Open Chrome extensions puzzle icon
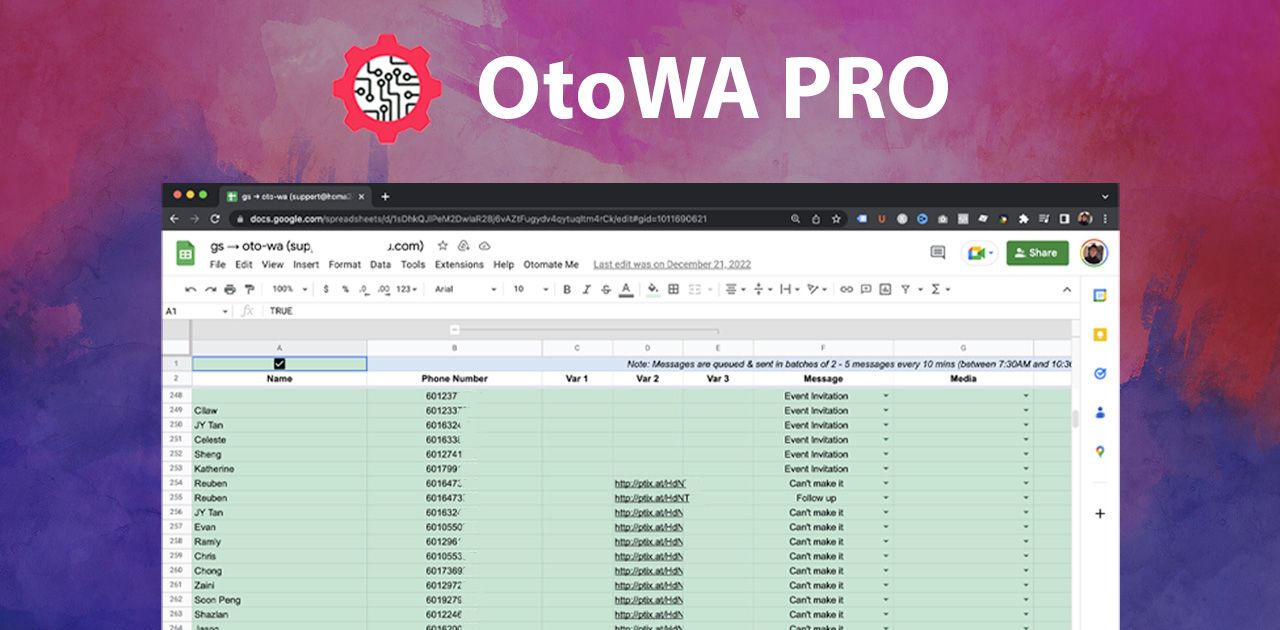This screenshot has width=1280, height=630. 1023,219
